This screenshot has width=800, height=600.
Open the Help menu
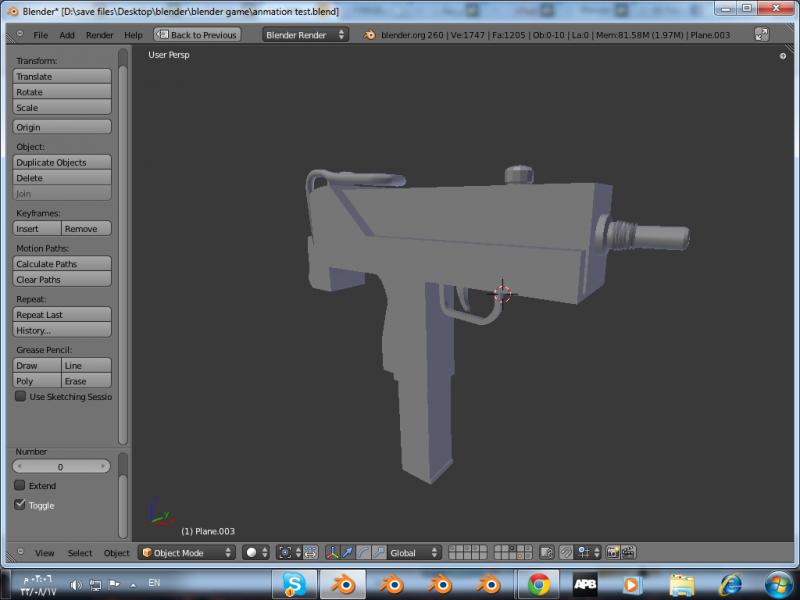pyautogui.click(x=133, y=35)
